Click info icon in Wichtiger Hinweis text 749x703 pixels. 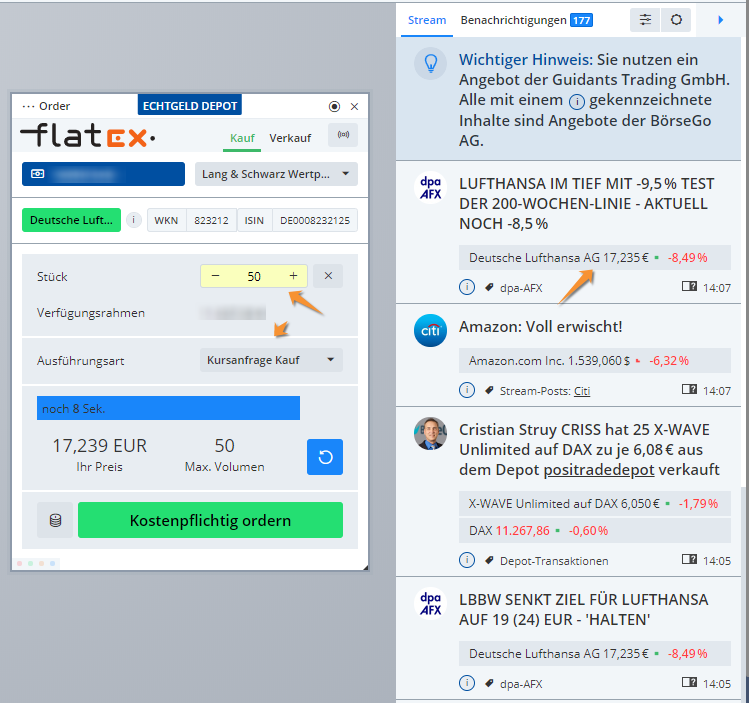(x=577, y=101)
